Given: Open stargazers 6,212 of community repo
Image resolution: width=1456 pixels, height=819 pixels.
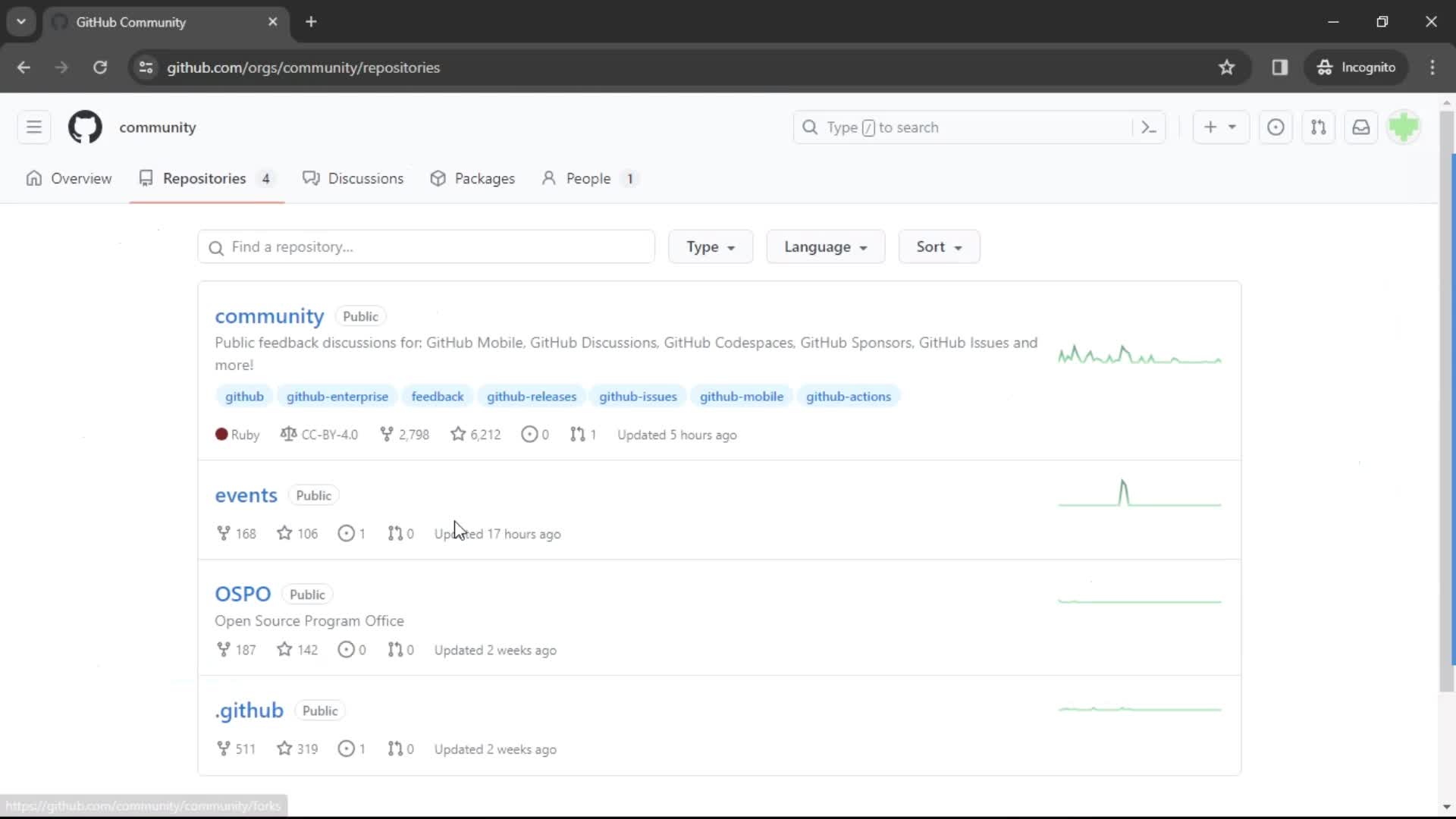Looking at the screenshot, I should [x=475, y=435].
